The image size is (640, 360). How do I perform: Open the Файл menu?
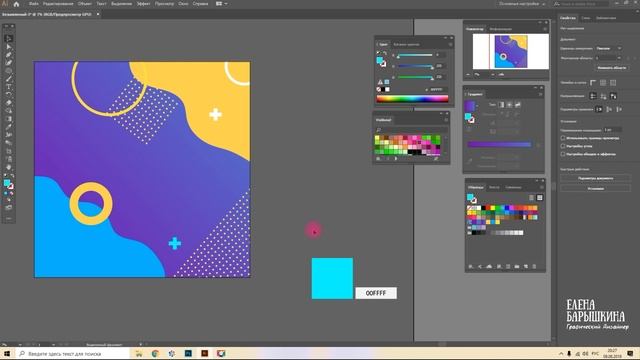tap(33, 4)
